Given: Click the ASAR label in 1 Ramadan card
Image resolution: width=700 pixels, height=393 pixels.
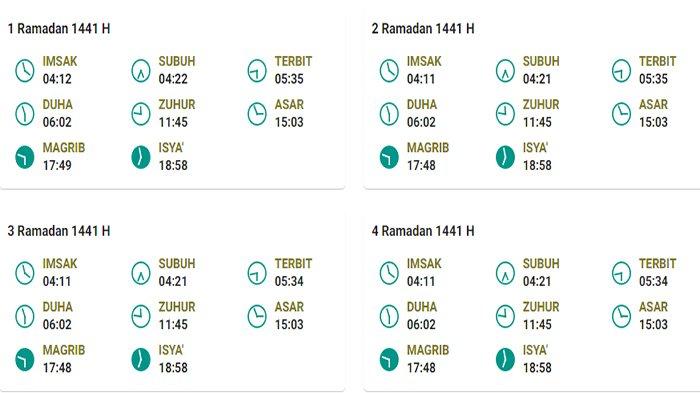Looking at the screenshot, I should pyautogui.click(x=289, y=105).
